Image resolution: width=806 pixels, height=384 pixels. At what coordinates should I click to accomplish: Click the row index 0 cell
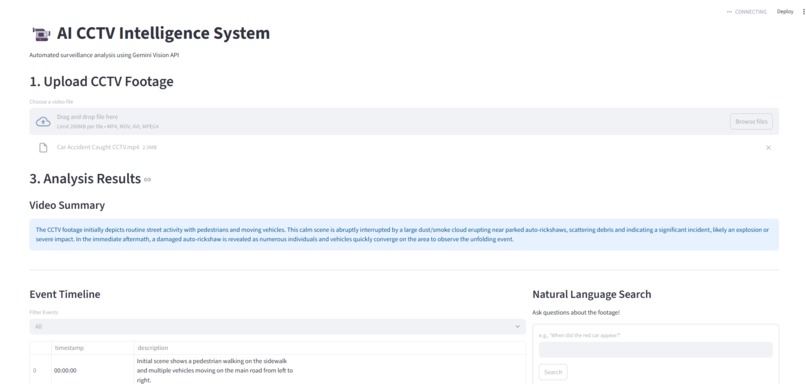point(40,370)
